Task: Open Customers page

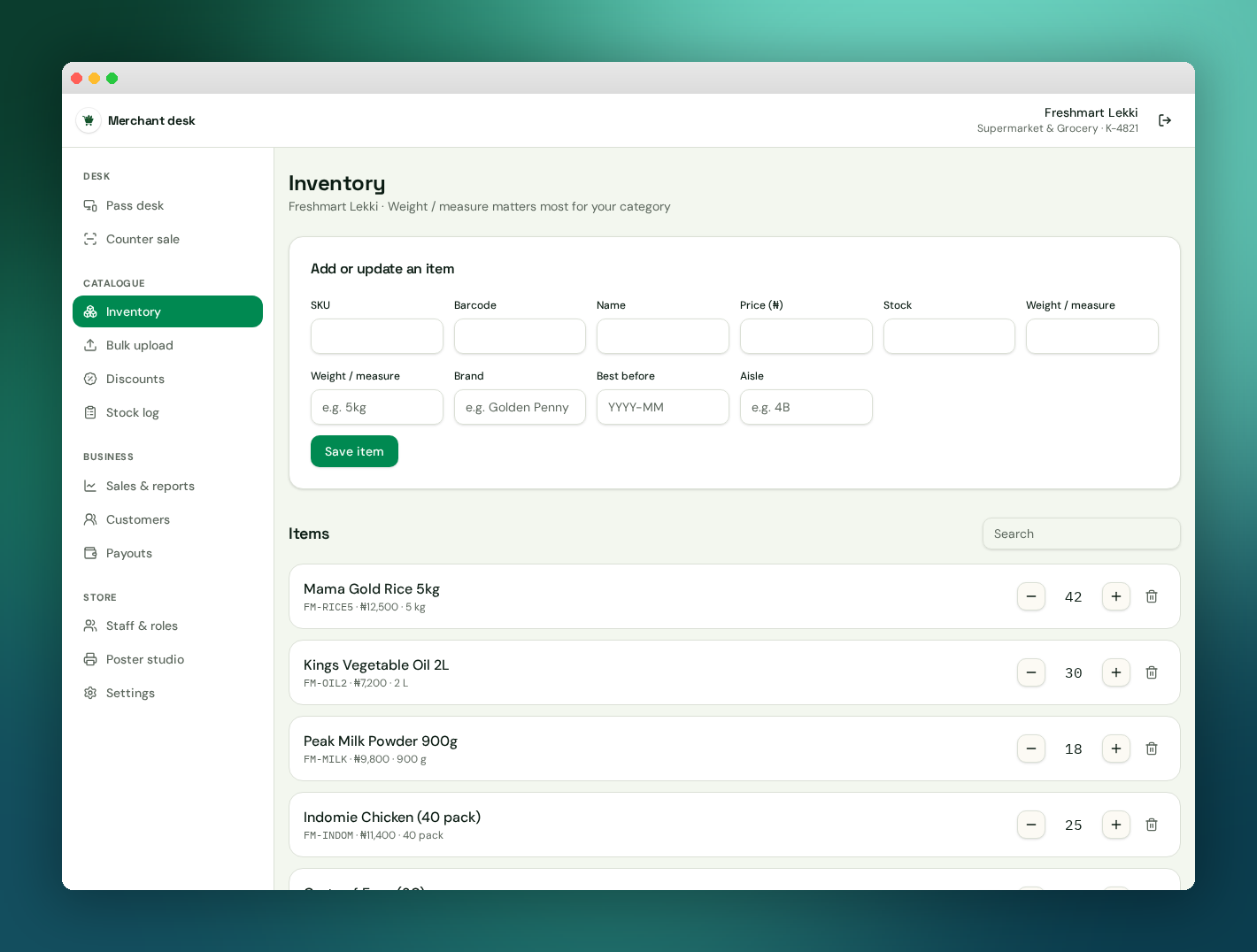Action: tap(167, 519)
